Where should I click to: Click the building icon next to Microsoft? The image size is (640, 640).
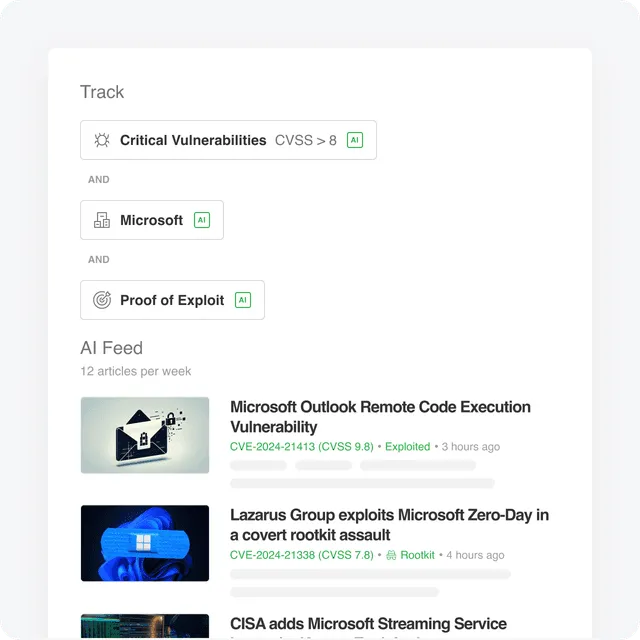(102, 220)
